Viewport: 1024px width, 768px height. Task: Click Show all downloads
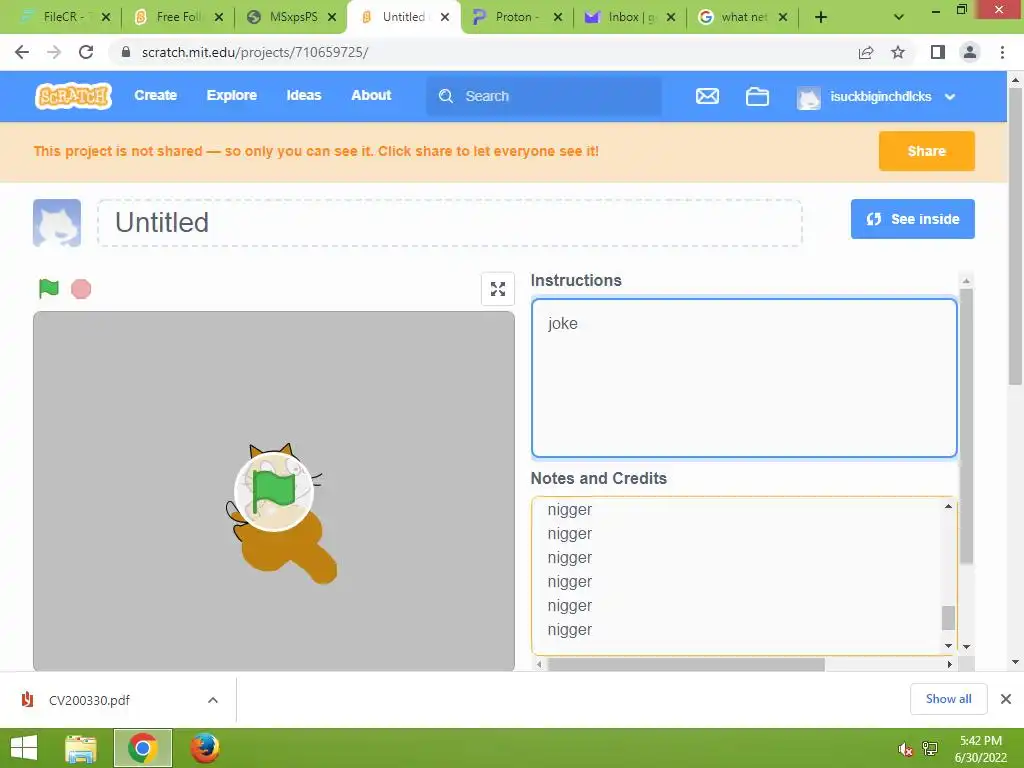(948, 699)
